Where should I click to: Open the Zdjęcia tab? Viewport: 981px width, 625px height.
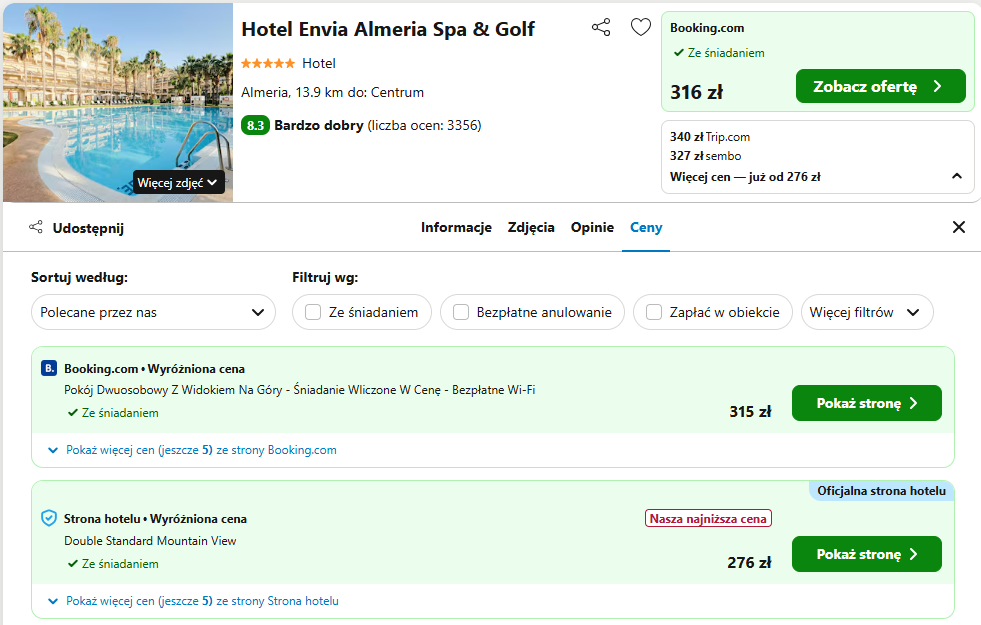(x=531, y=227)
